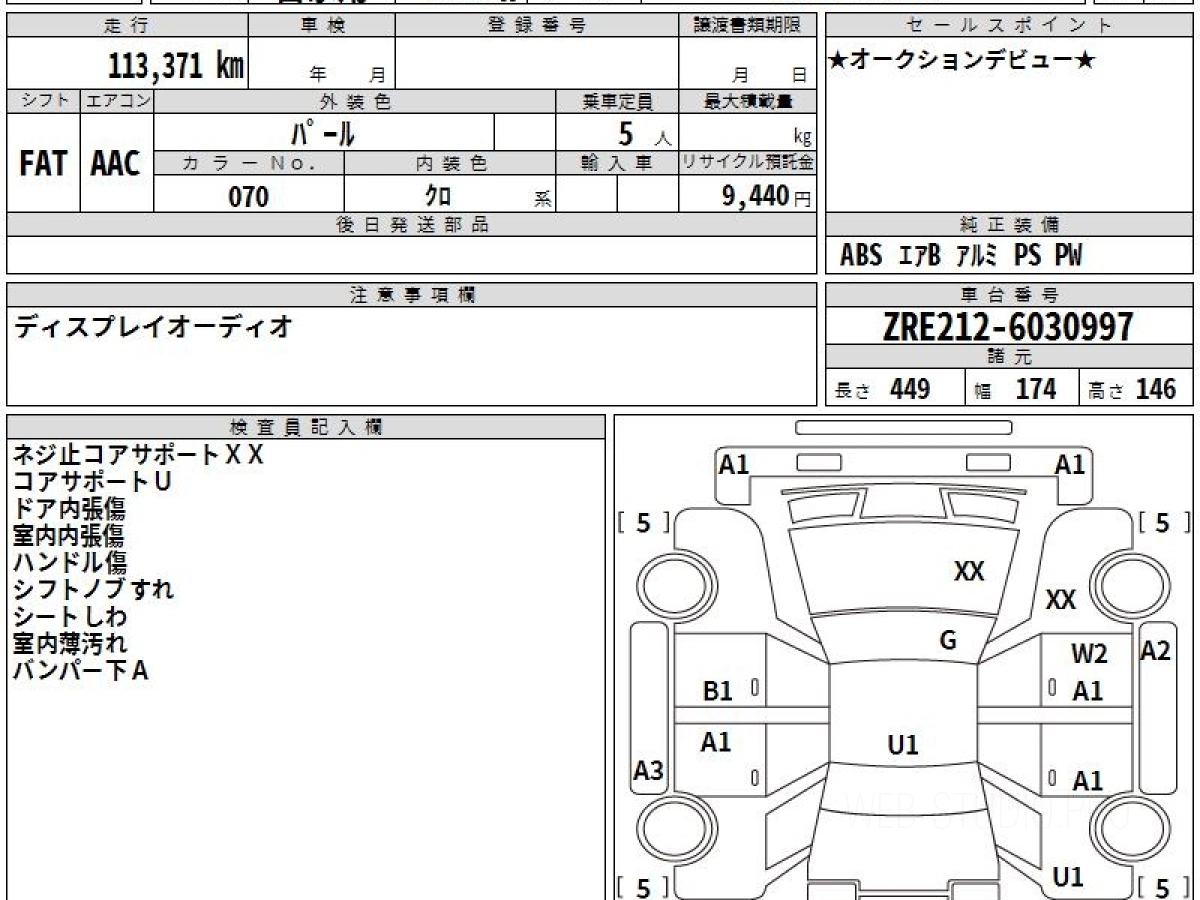The width and height of the screenshot is (1200, 900).
Task: Click the シフトノブすれ inspector note
Action: 93,590
